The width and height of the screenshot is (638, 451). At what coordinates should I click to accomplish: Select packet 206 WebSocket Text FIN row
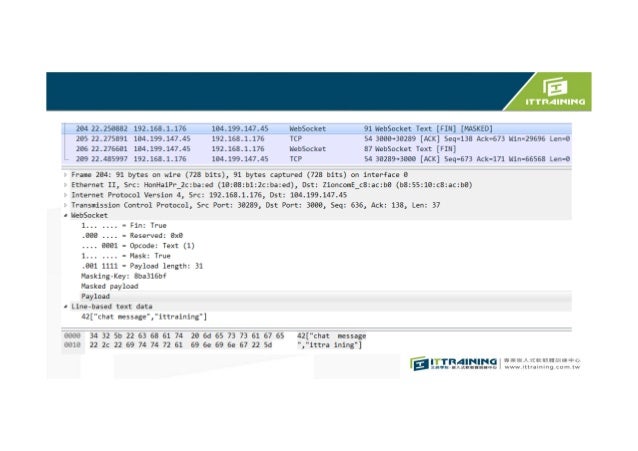pyautogui.click(x=317, y=149)
